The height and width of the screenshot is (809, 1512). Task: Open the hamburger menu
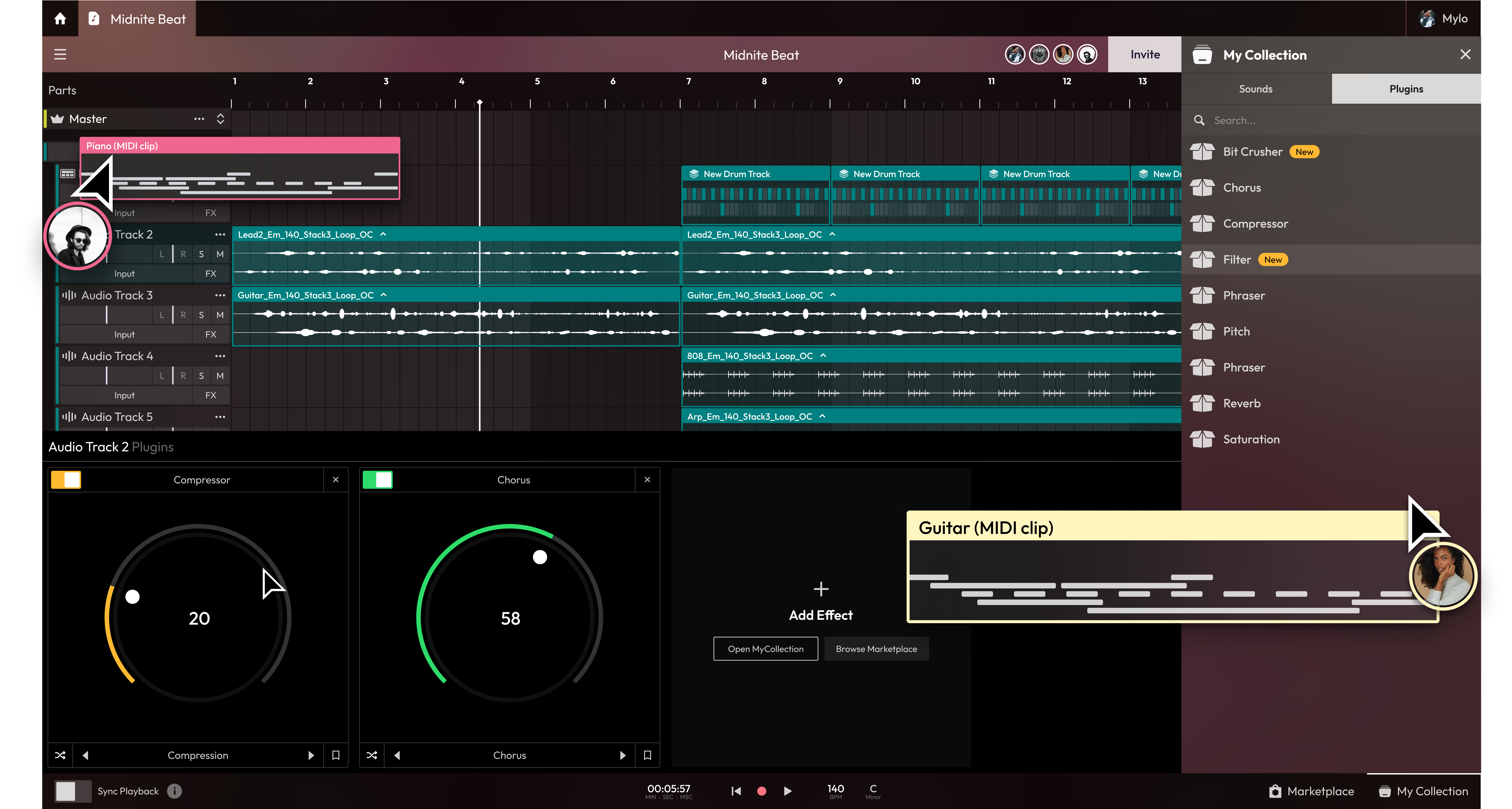(x=60, y=55)
